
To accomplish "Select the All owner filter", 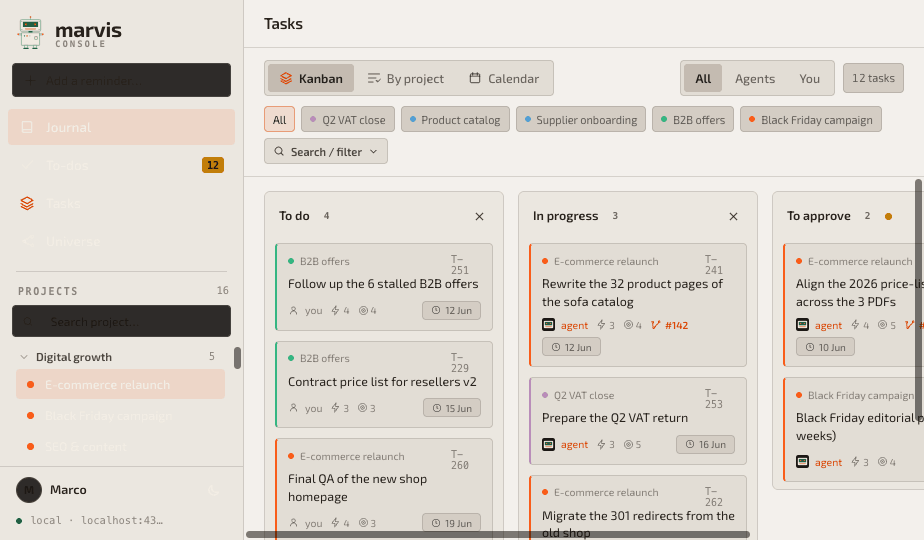I will (703, 78).
